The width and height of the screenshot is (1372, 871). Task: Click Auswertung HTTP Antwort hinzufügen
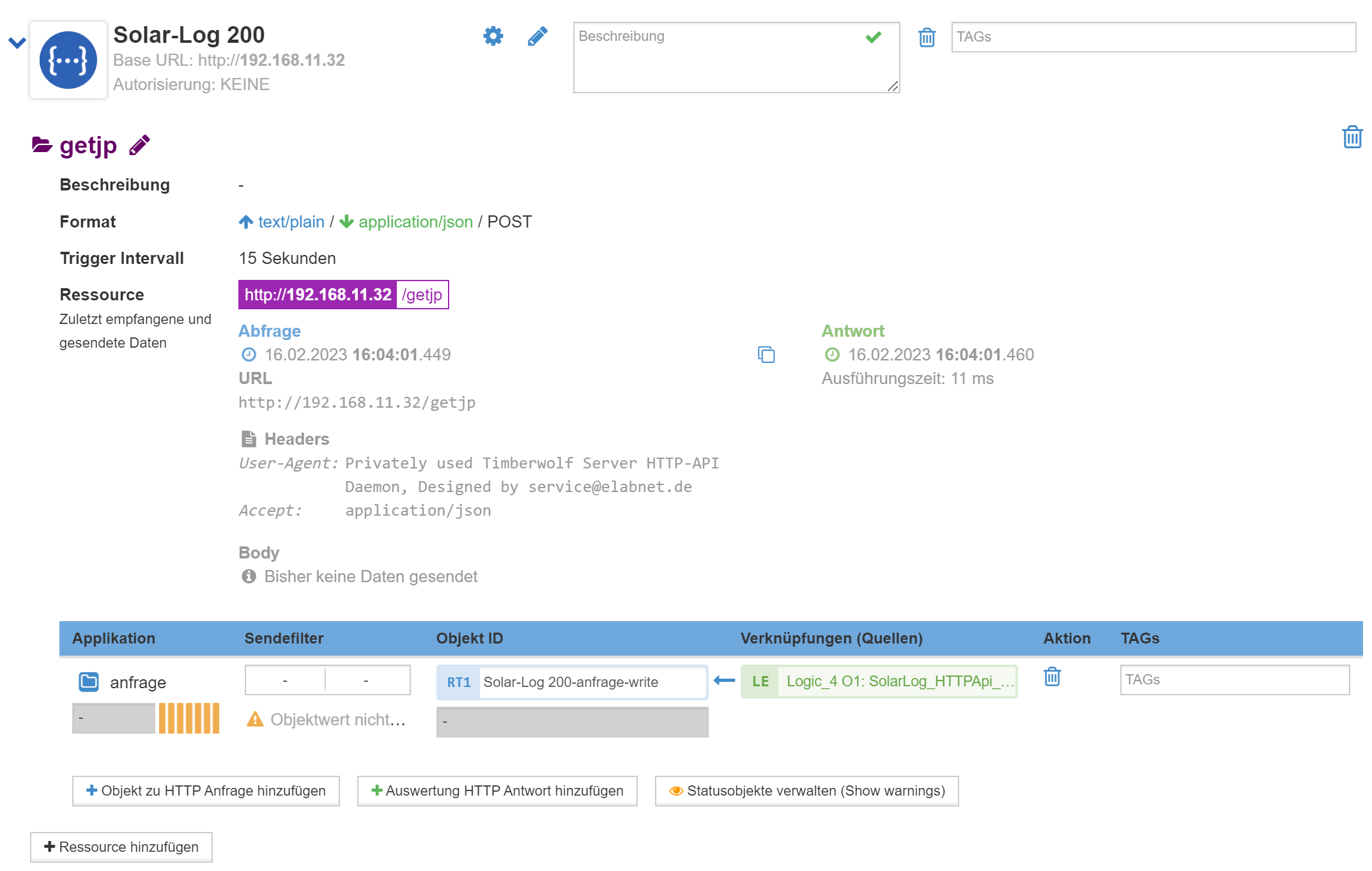click(x=497, y=791)
